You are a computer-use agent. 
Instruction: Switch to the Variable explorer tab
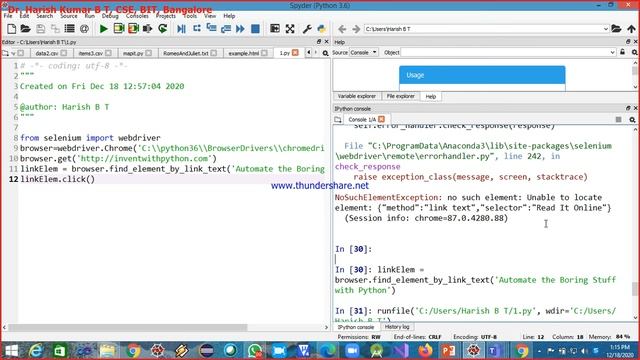pos(356,96)
